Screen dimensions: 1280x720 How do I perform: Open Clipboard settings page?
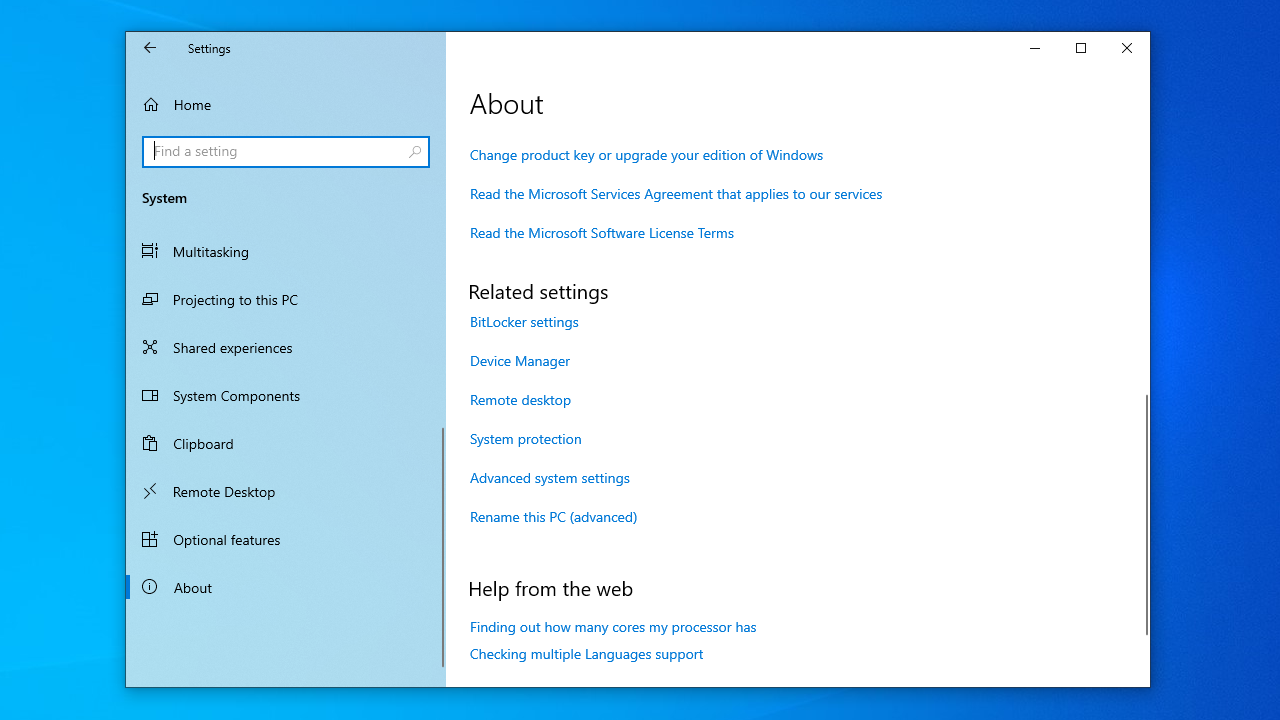pyautogui.click(x=284, y=444)
